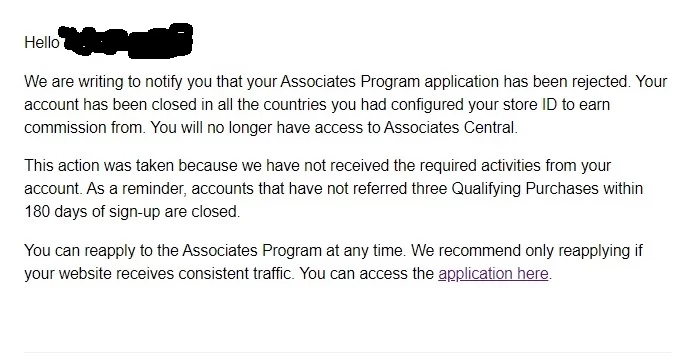Click the phrase "reapply to the Associates Program"
Image resolution: width=699 pixels, height=362 pixels.
click(x=202, y=251)
